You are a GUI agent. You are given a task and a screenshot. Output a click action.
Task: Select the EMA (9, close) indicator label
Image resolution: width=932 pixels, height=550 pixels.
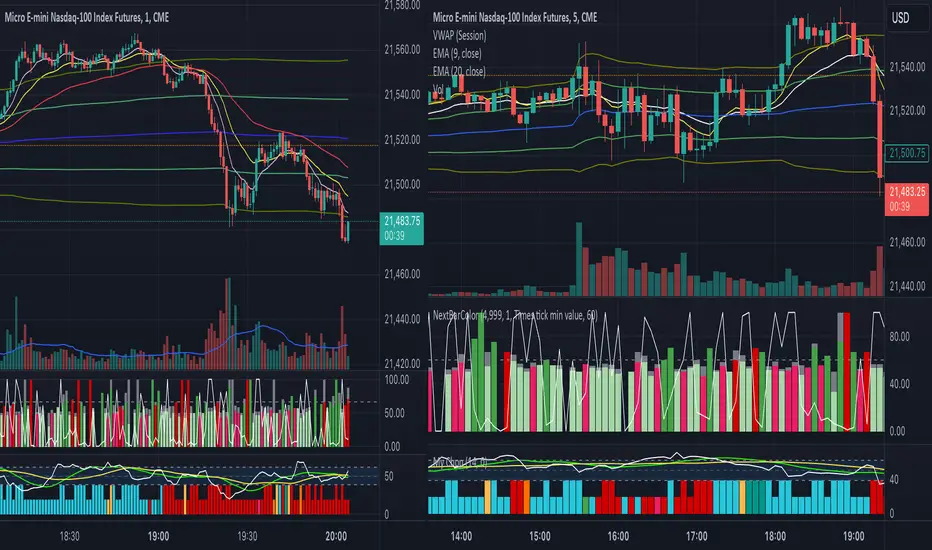coord(457,54)
